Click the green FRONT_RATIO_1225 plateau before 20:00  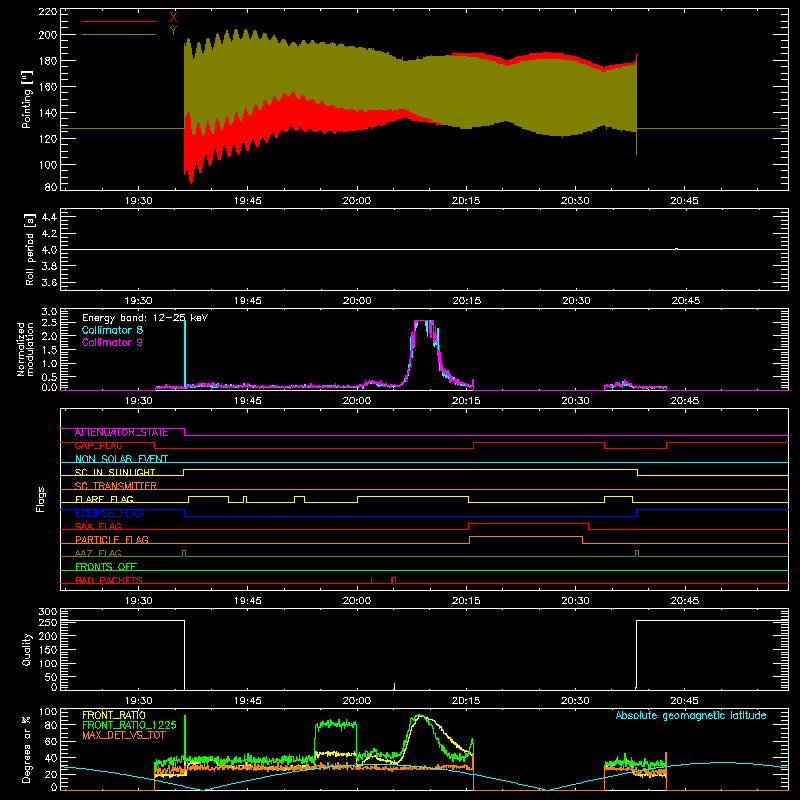pos(336,723)
